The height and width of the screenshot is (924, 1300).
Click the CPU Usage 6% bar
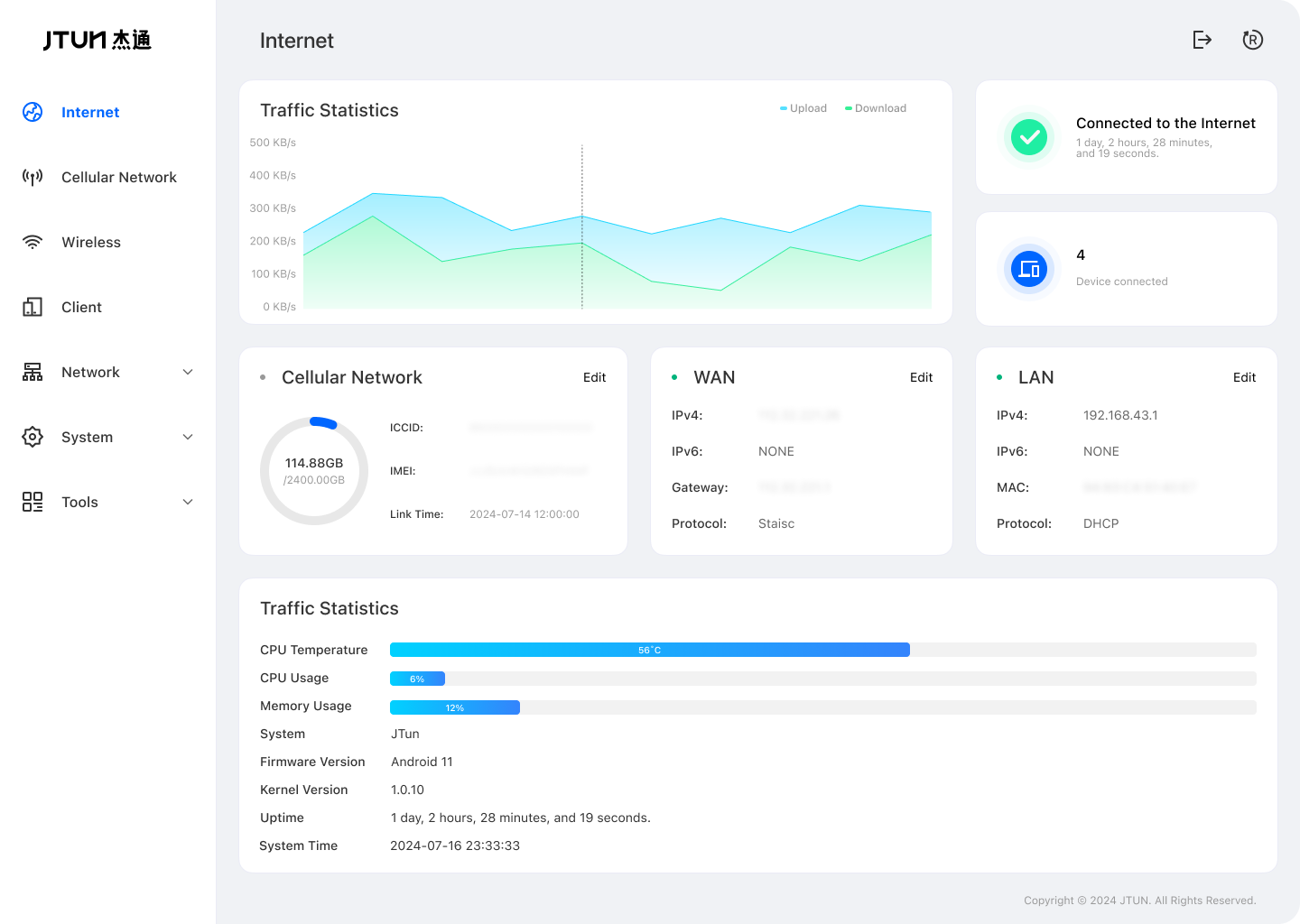click(x=417, y=679)
